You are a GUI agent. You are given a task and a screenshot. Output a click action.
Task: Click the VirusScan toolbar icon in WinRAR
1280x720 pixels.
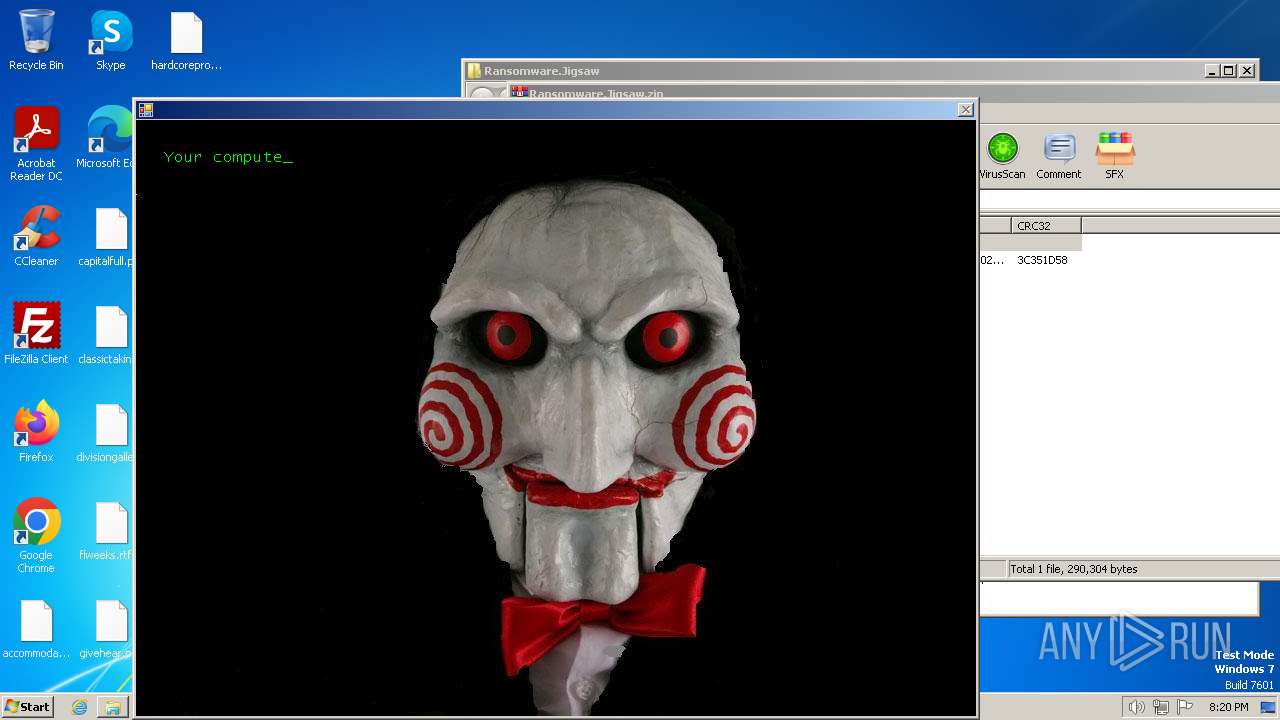pos(1002,155)
